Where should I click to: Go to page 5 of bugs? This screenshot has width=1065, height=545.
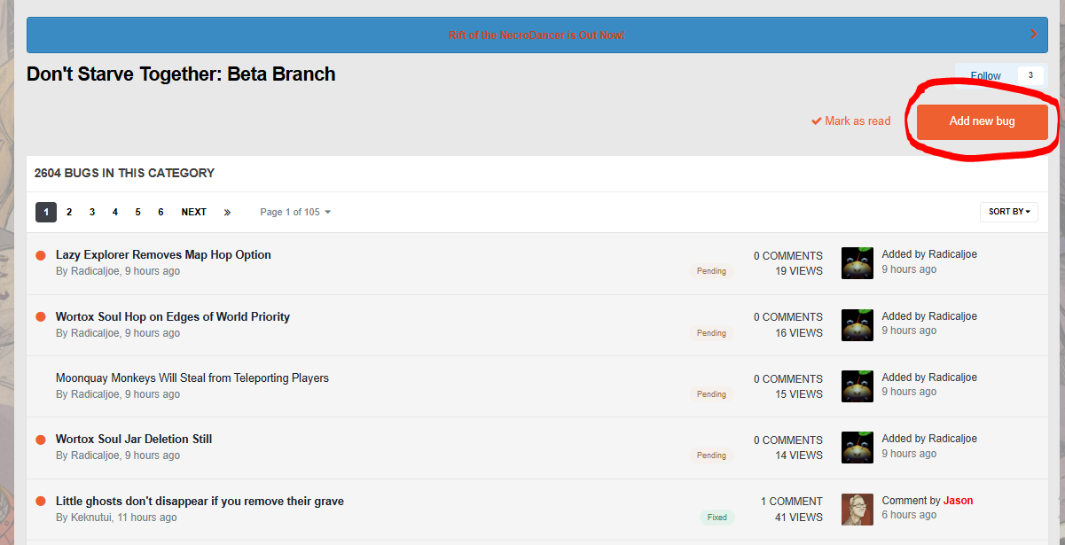(x=138, y=212)
